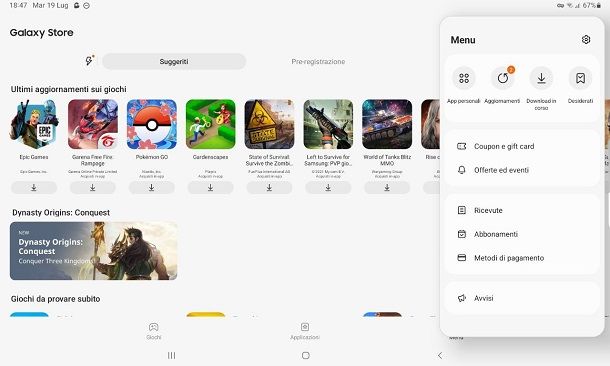Open Ricevute menu entry
This screenshot has height=366, width=610.
[x=522, y=210]
